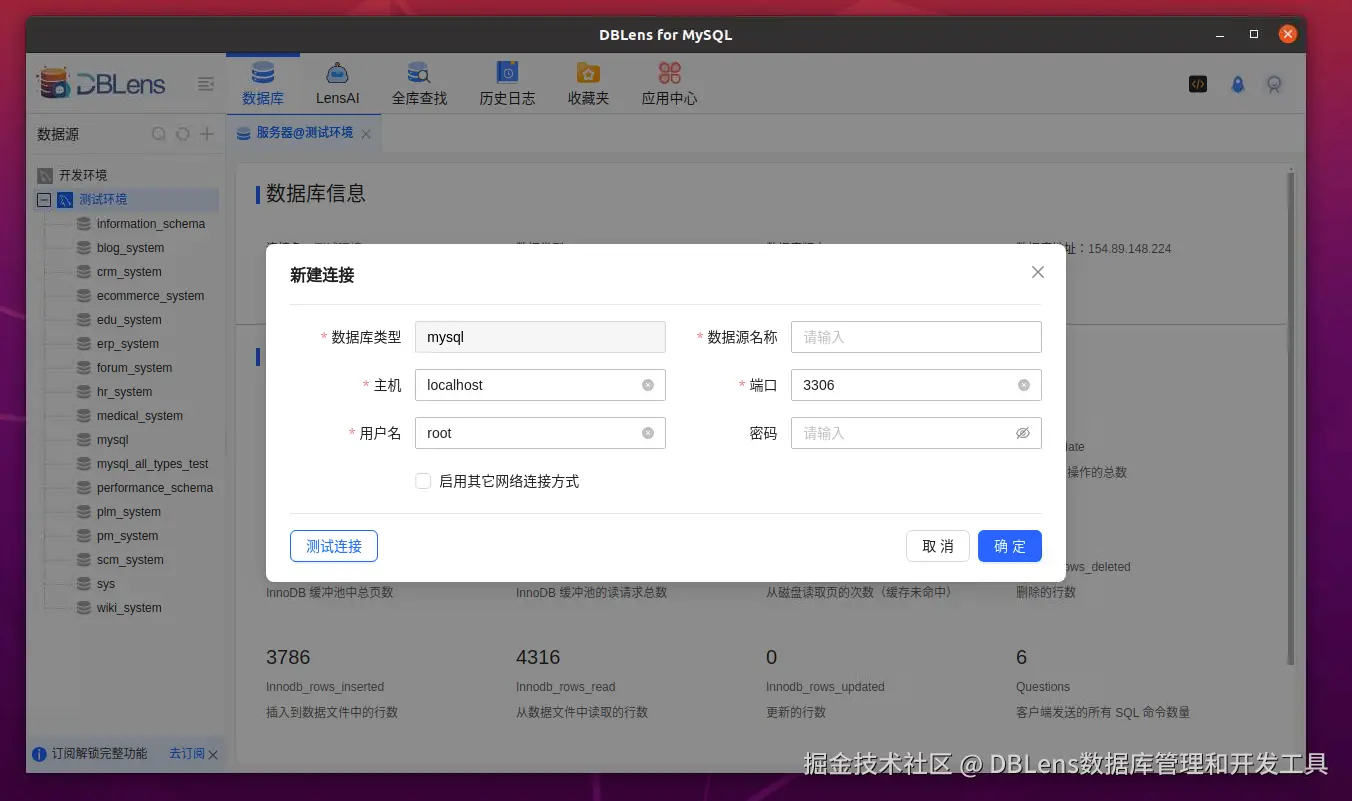This screenshot has width=1352, height=801.
Task: Click inside the 数据源名称 input field
Action: coord(915,337)
